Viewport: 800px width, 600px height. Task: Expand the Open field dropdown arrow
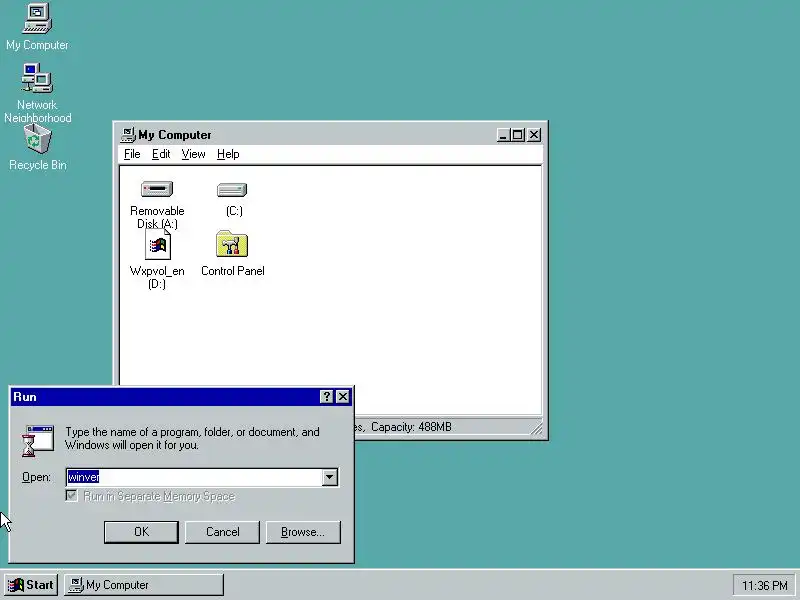330,477
